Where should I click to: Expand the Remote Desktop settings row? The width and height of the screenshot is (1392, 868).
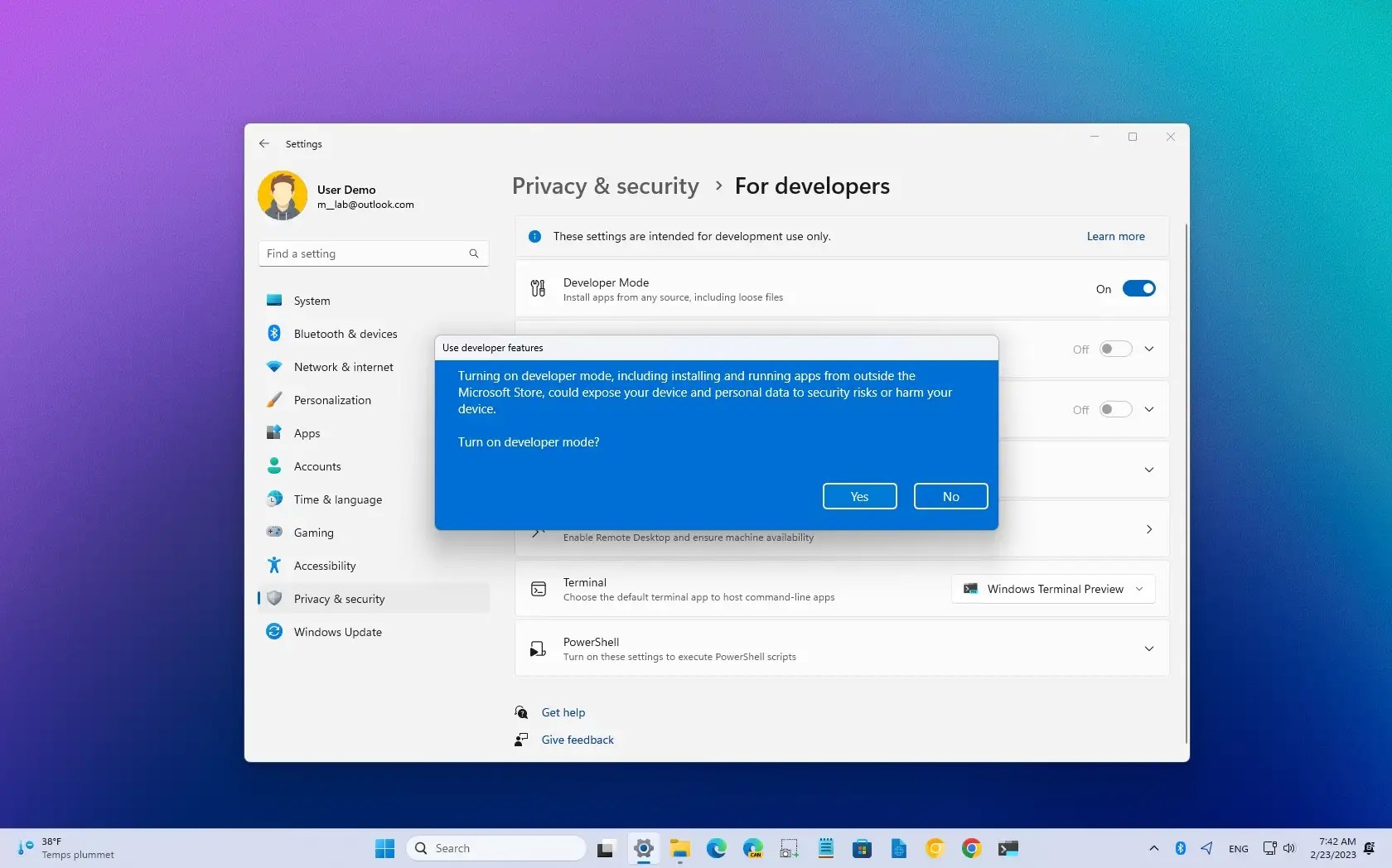(1148, 529)
